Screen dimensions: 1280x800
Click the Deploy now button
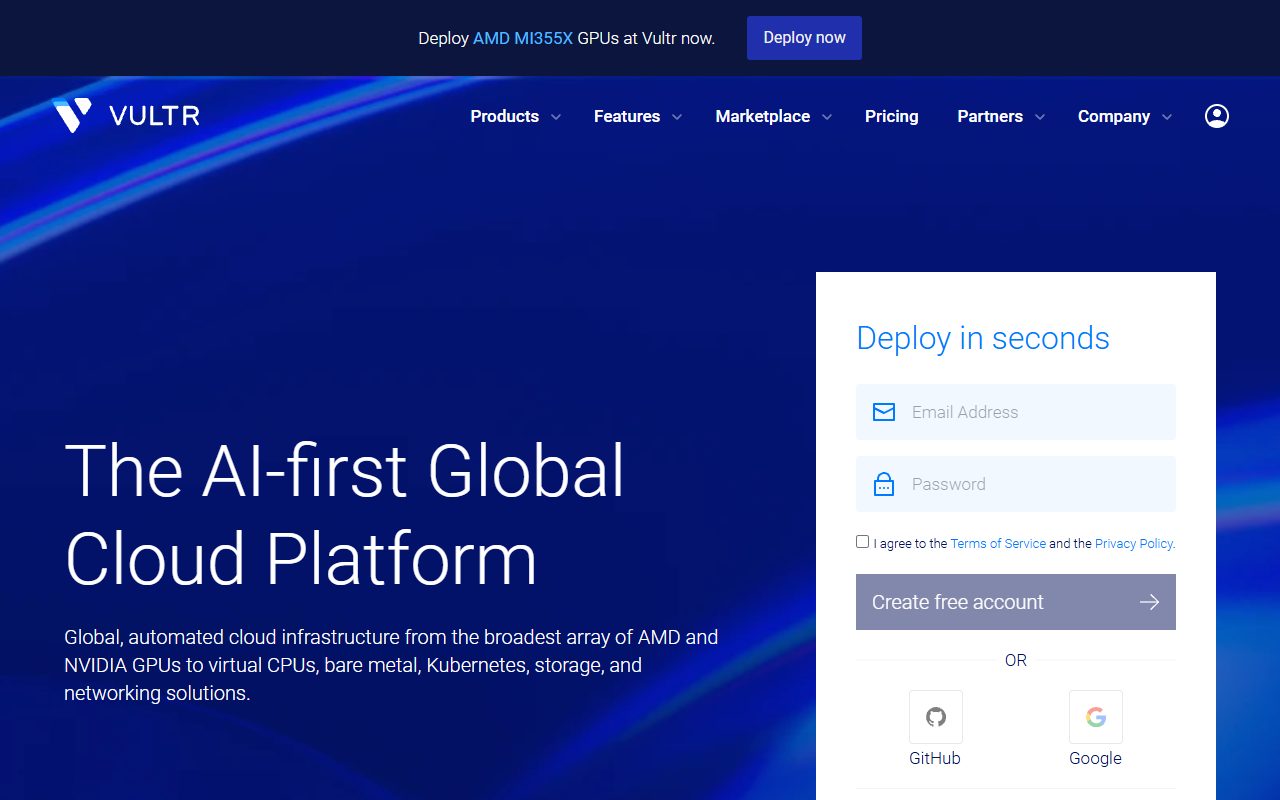point(804,37)
